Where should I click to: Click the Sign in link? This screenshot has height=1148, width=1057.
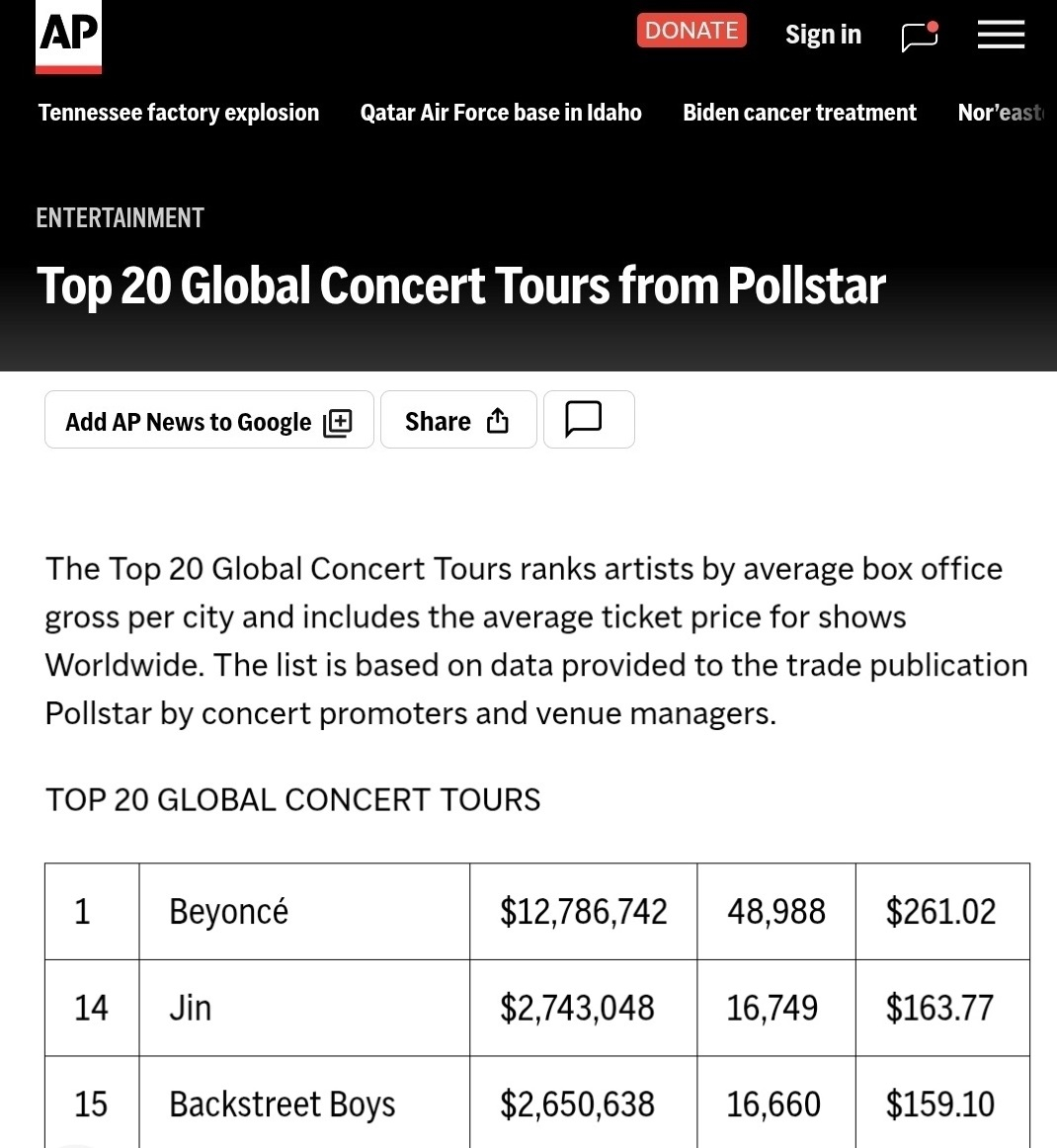(823, 35)
